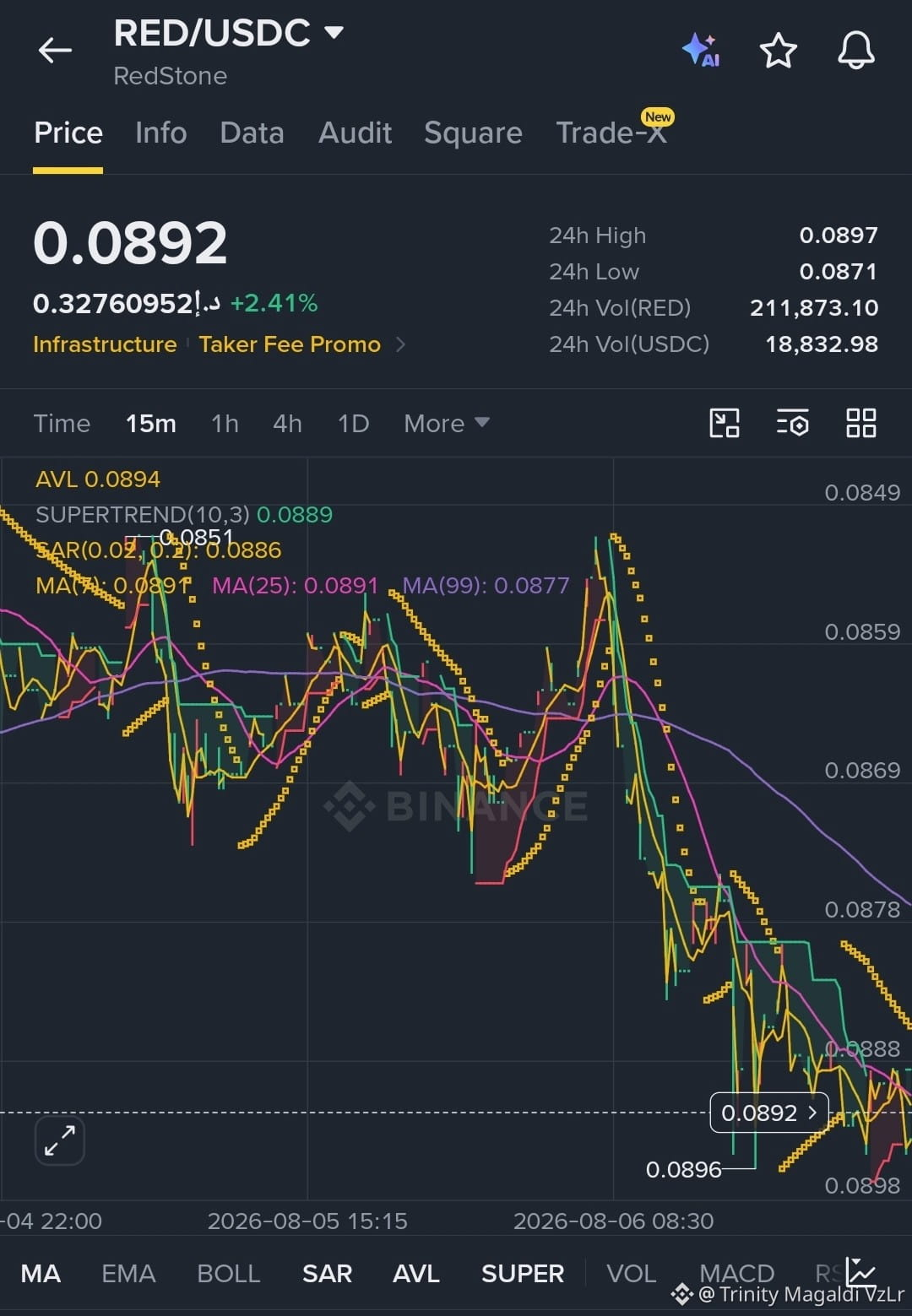
Task: Select the 4h interval
Action: 287,423
